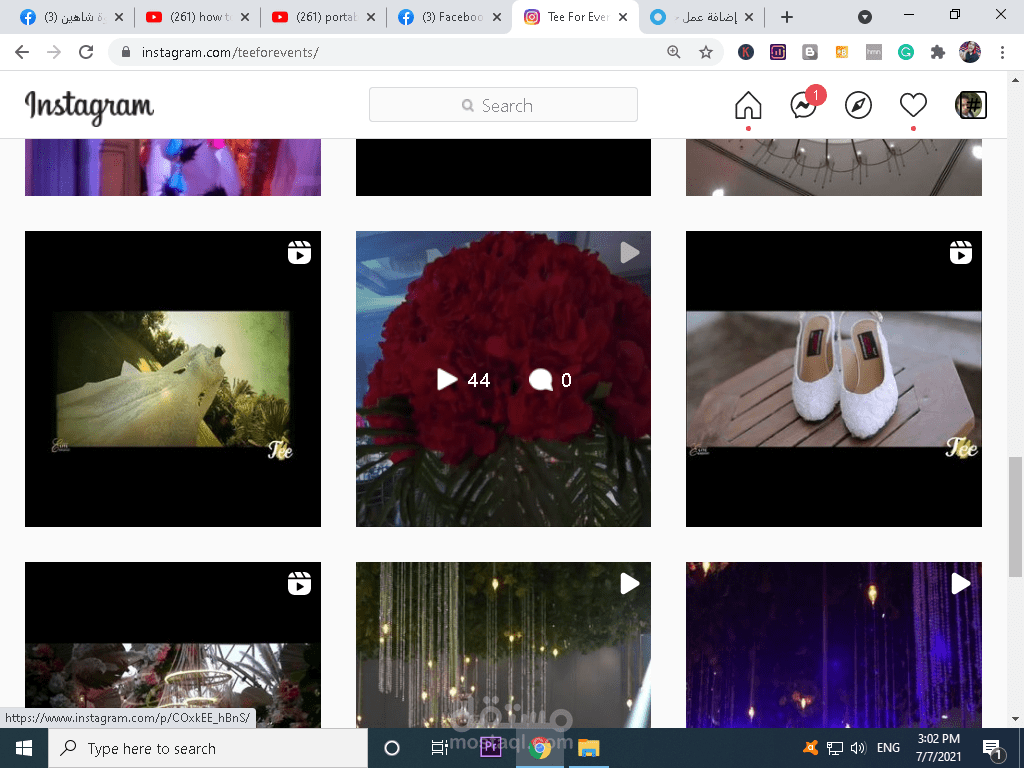Switch to the 'portab' YouTube tab
This screenshot has width=1024, height=768.
tap(322, 17)
